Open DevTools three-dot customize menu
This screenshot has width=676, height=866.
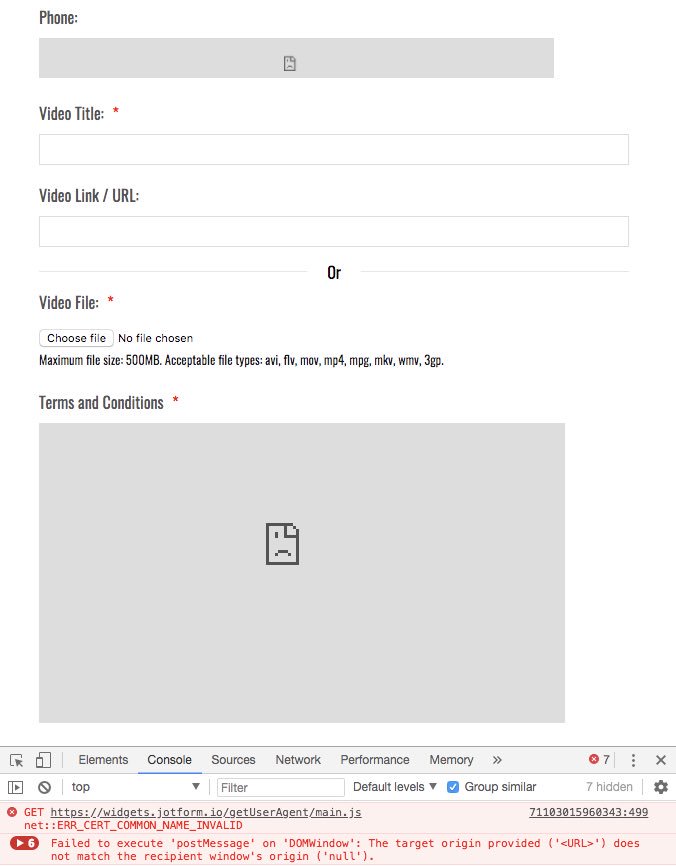(x=633, y=760)
